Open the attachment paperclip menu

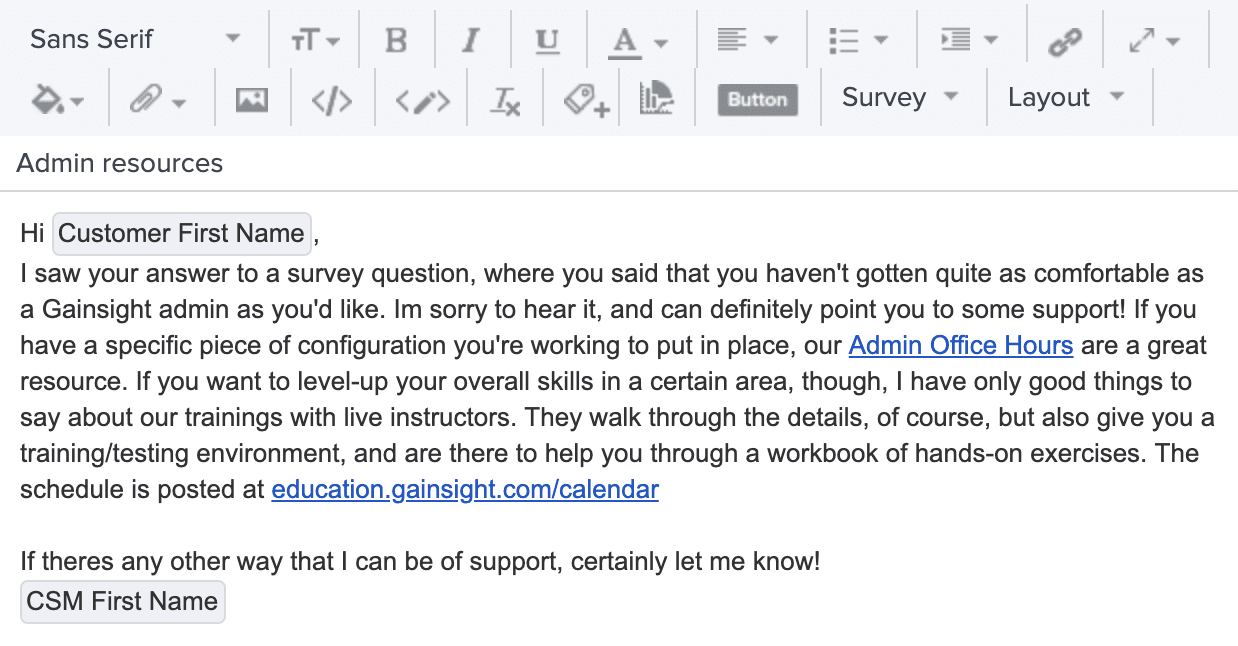(158, 99)
